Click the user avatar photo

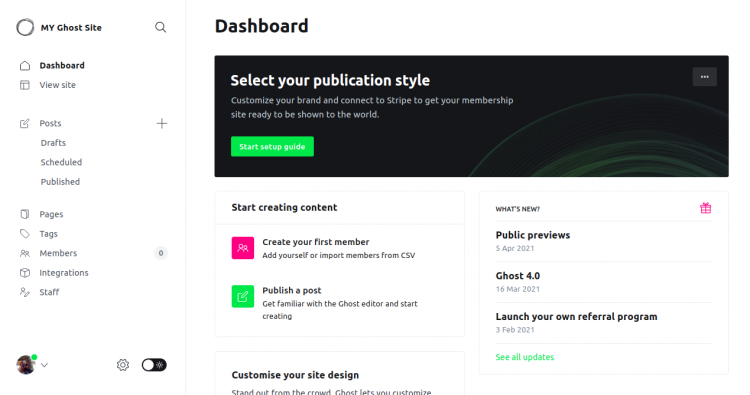[26, 365]
